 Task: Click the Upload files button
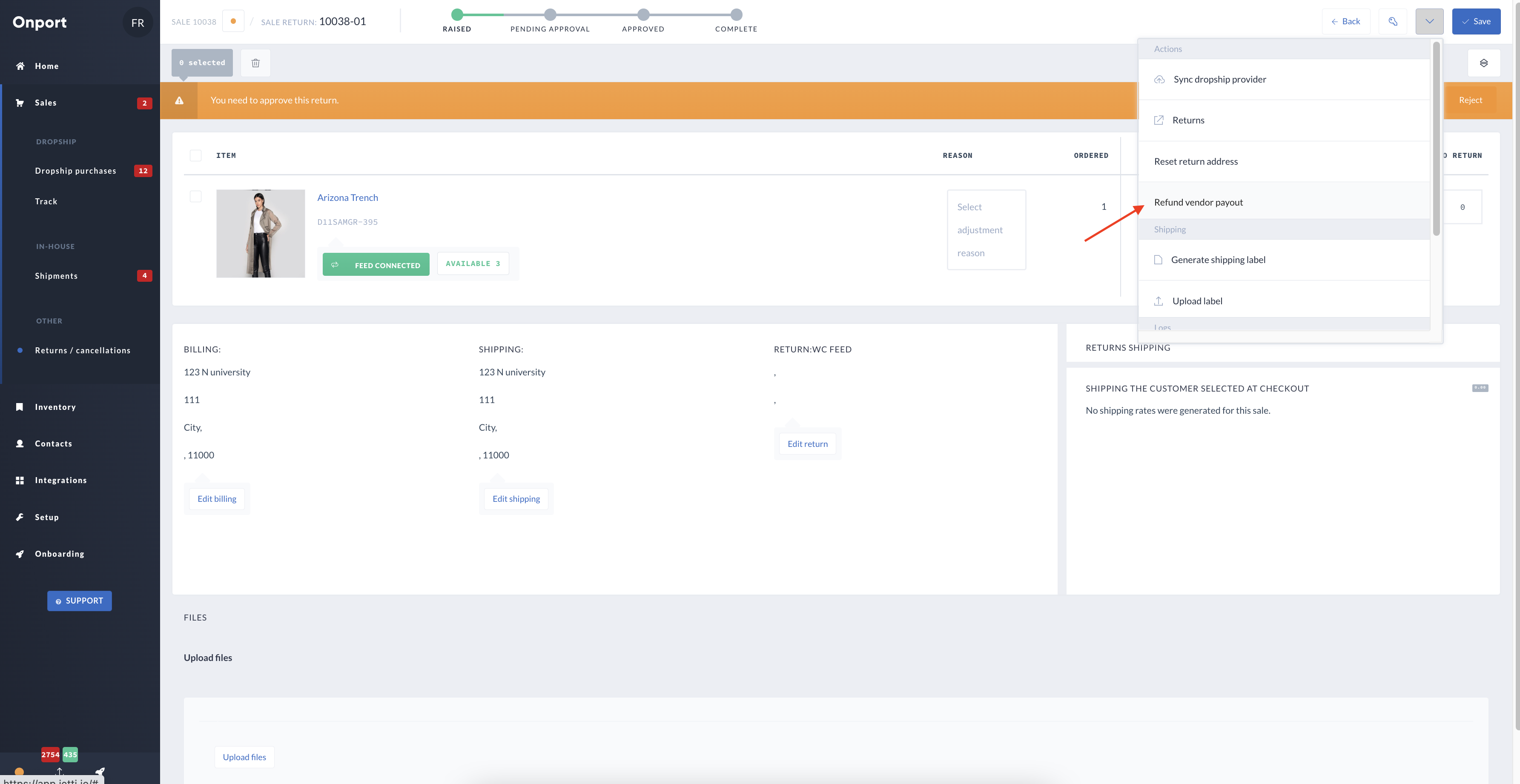[x=244, y=758]
